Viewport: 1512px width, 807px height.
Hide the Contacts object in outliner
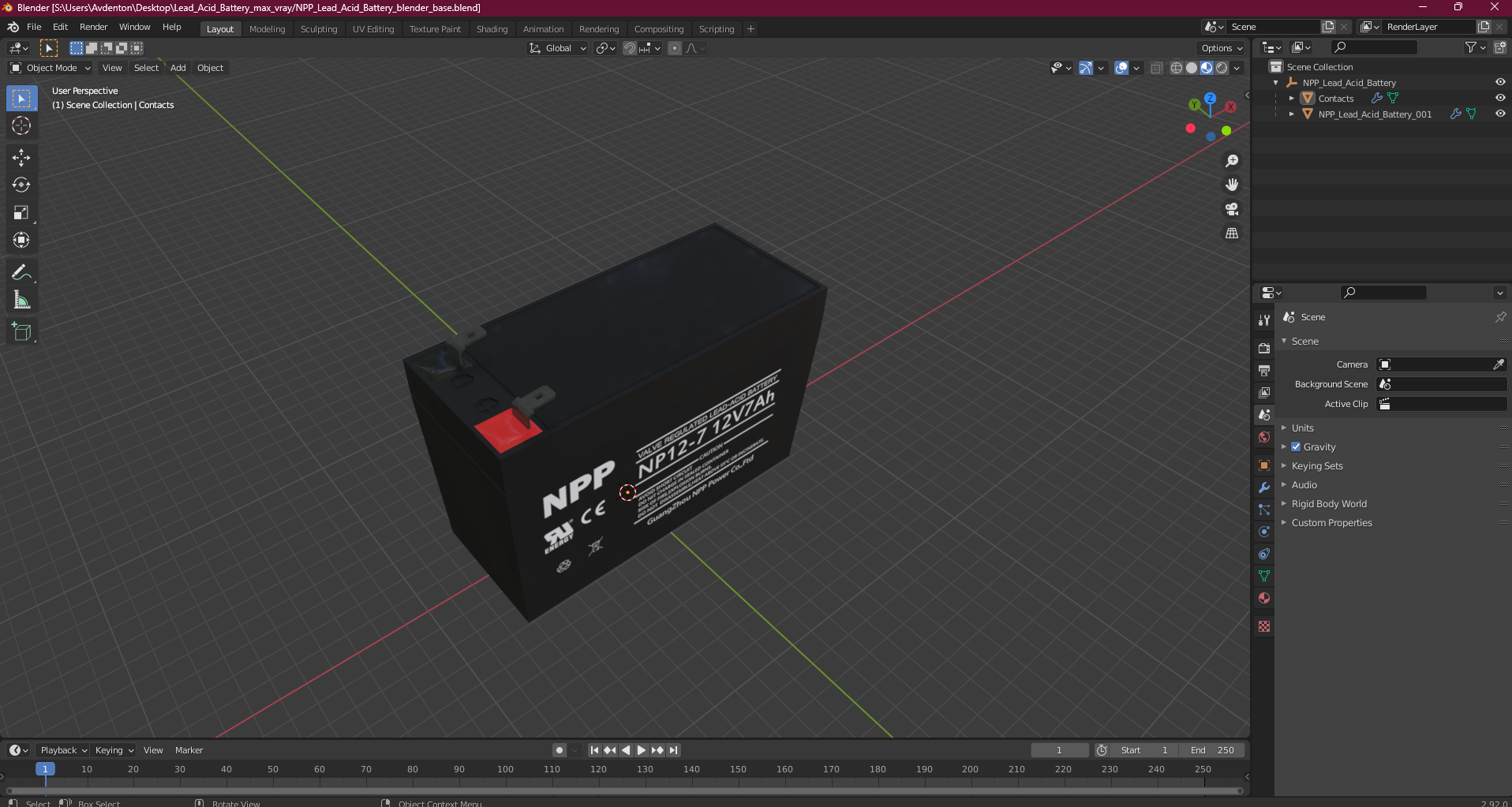tap(1500, 98)
